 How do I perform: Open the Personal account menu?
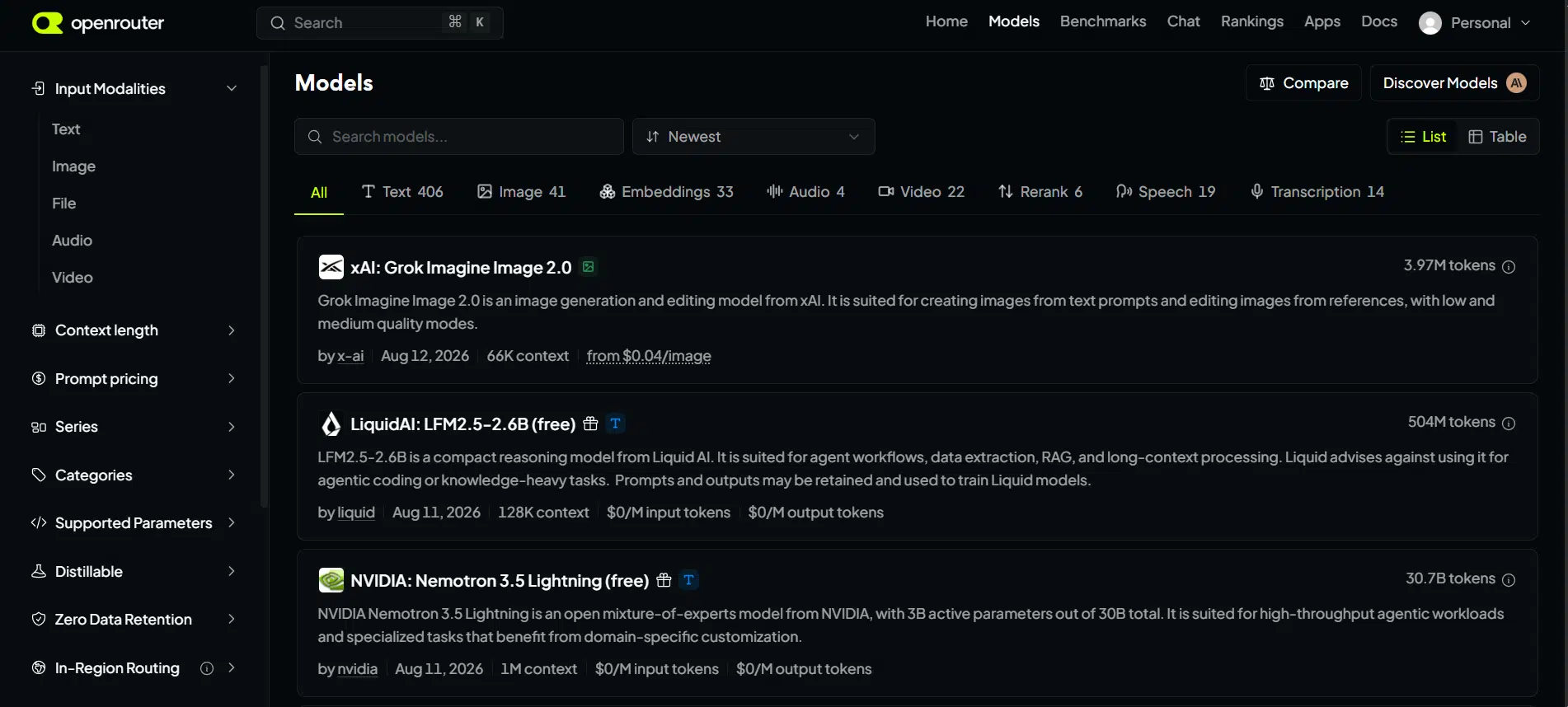1474,23
